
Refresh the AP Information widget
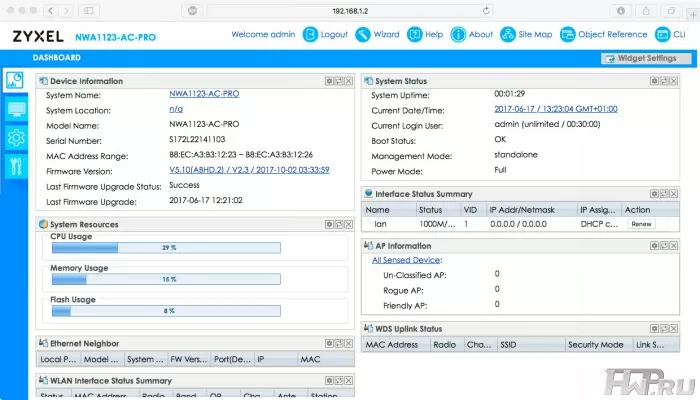pos(664,246)
